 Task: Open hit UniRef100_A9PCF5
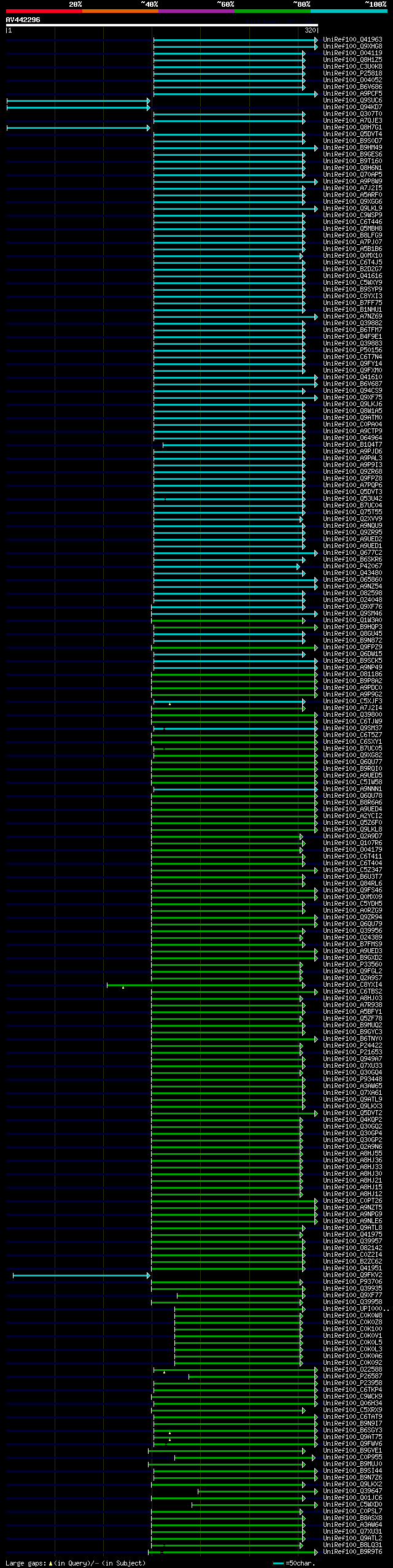[352, 94]
